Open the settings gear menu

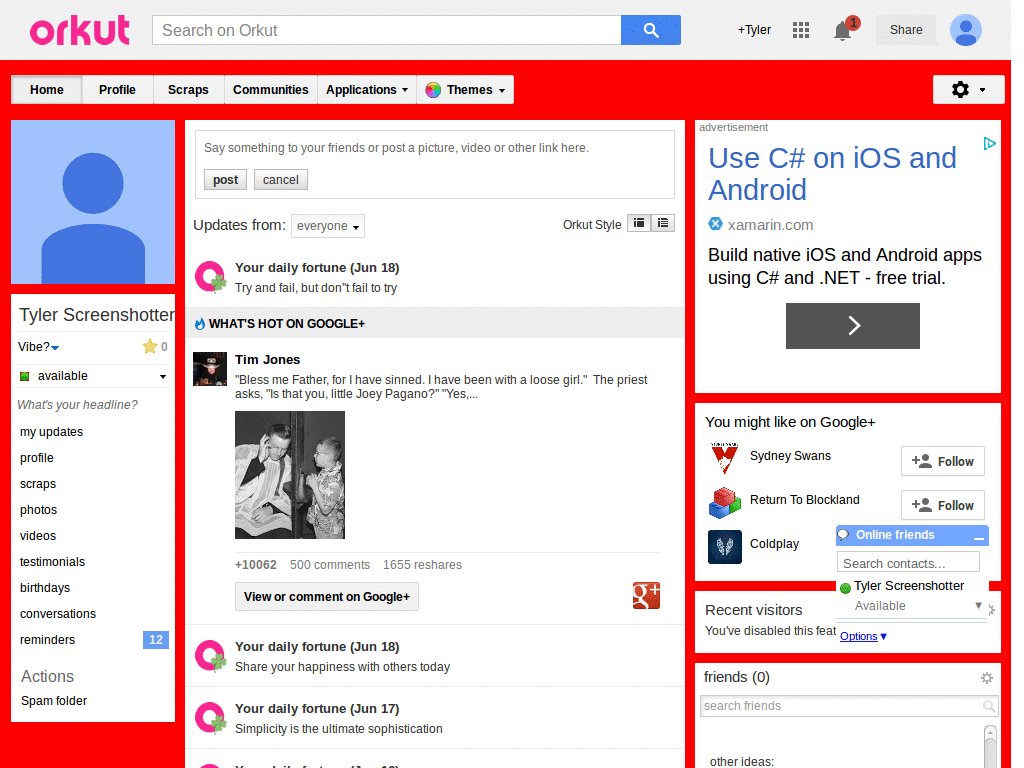[968, 89]
